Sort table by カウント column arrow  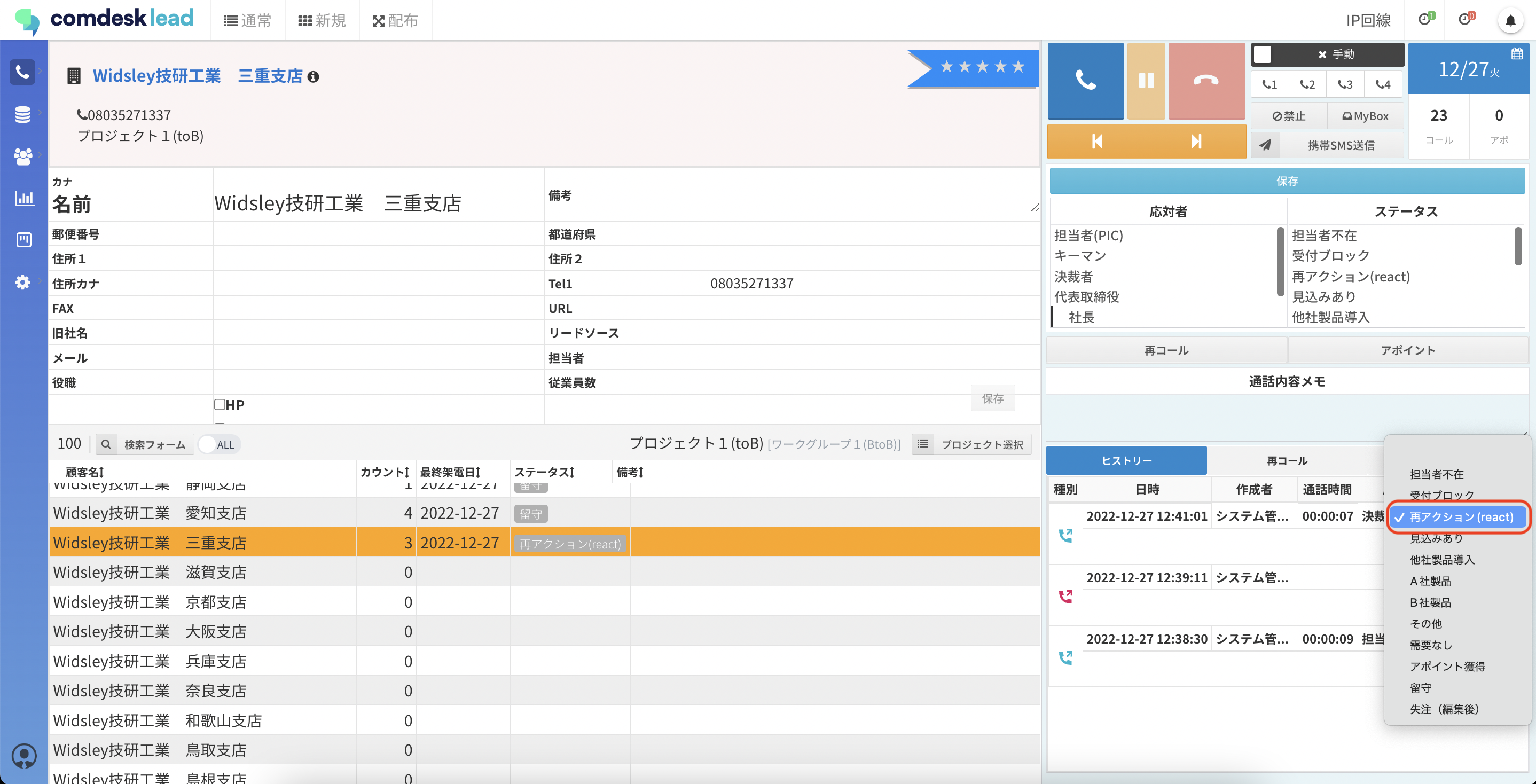tap(407, 472)
